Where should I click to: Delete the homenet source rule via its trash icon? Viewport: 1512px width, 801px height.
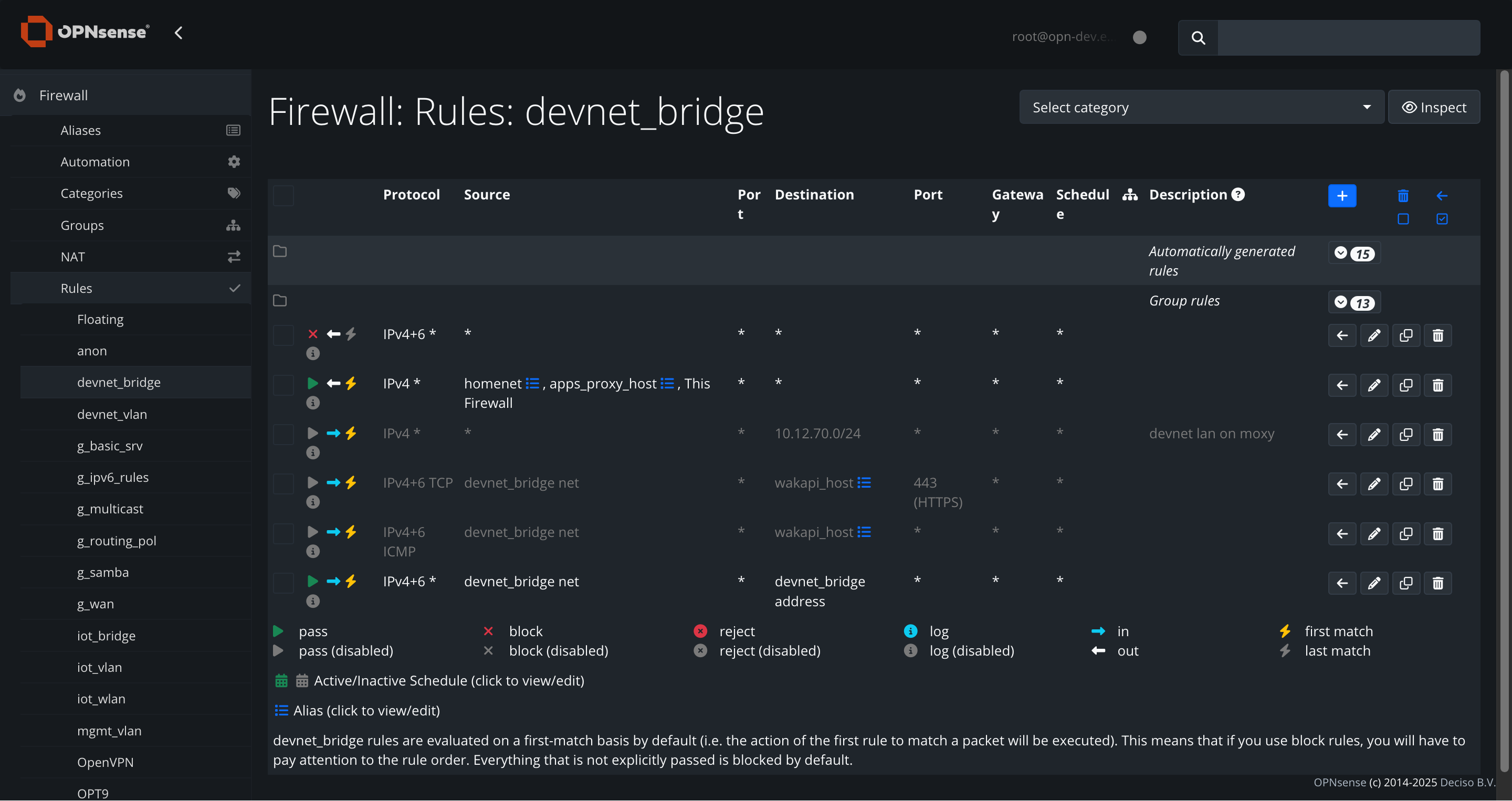1437,385
